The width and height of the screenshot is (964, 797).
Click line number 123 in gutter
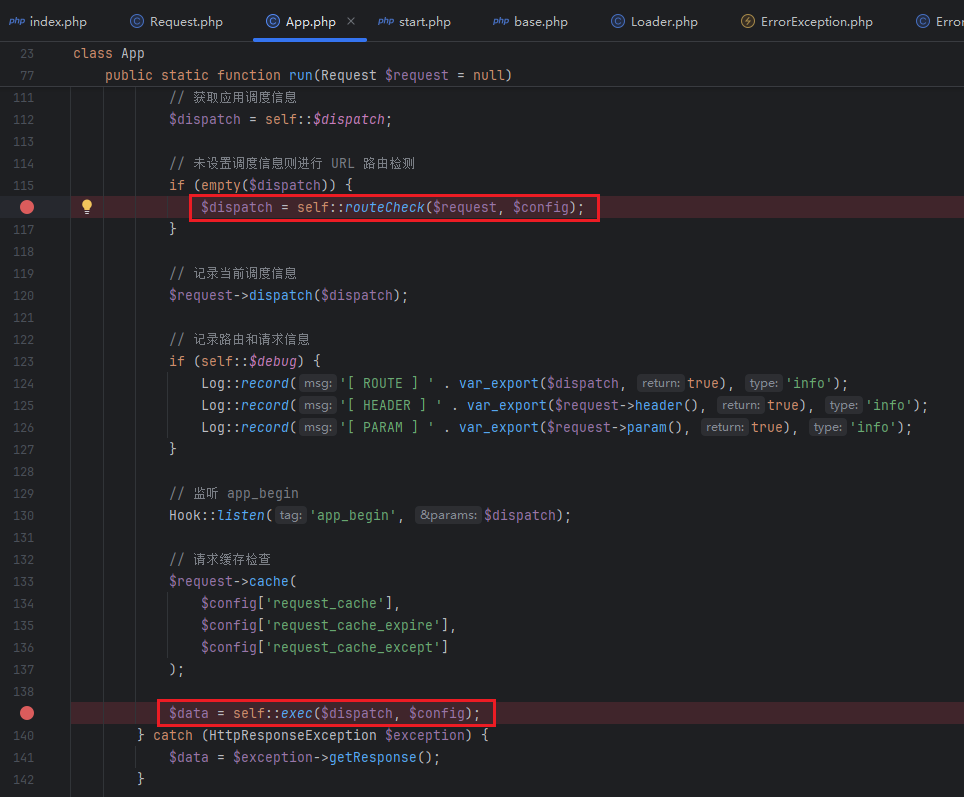click(x=23, y=362)
